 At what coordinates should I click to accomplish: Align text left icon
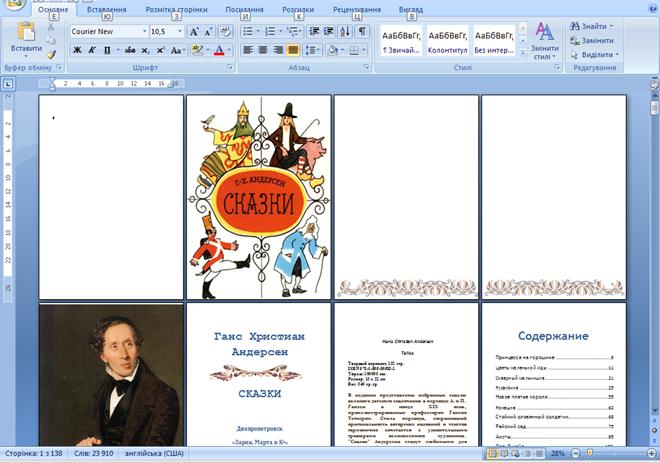click(248, 50)
